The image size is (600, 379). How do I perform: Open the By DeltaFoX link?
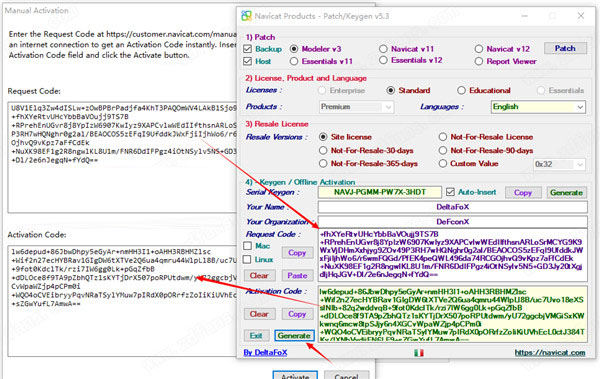(265, 353)
